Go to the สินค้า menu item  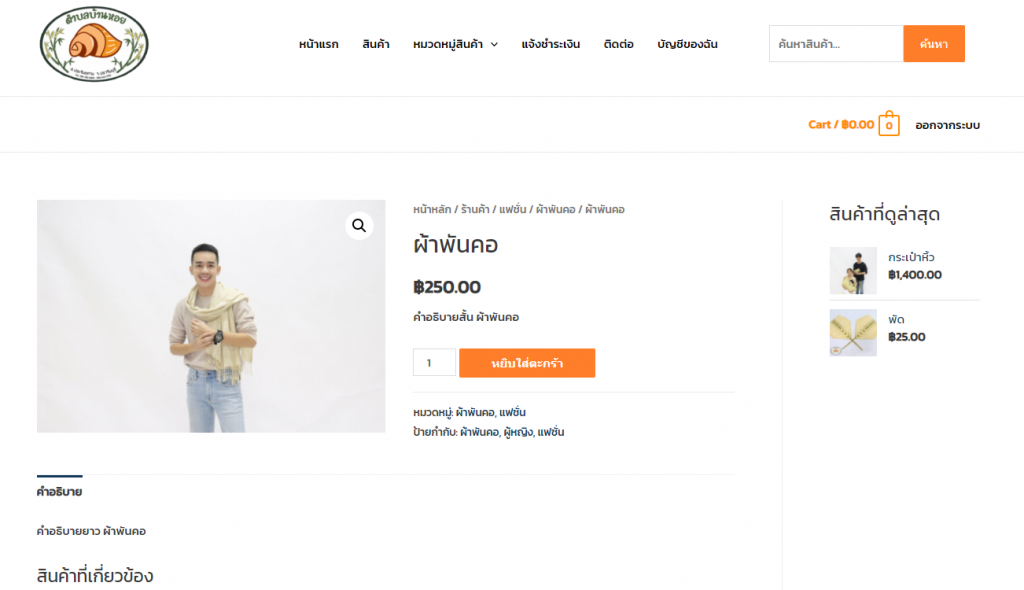click(x=376, y=44)
